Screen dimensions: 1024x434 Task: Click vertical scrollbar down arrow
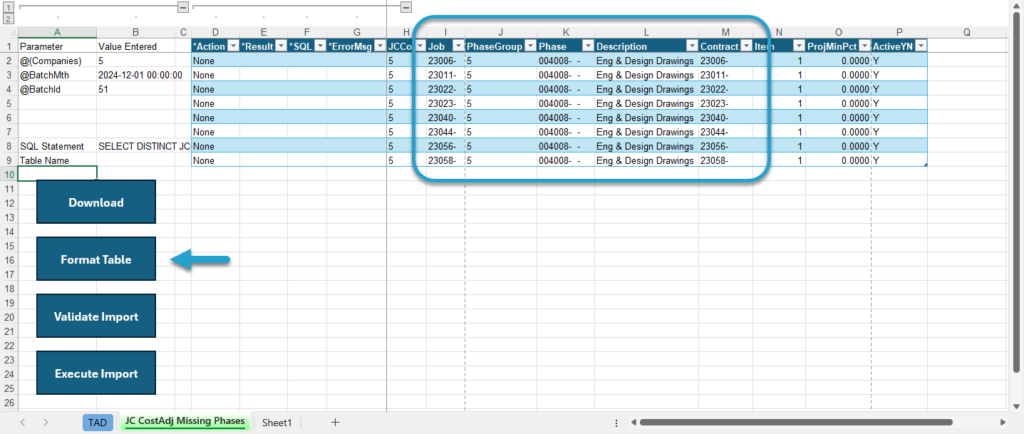point(1016,405)
